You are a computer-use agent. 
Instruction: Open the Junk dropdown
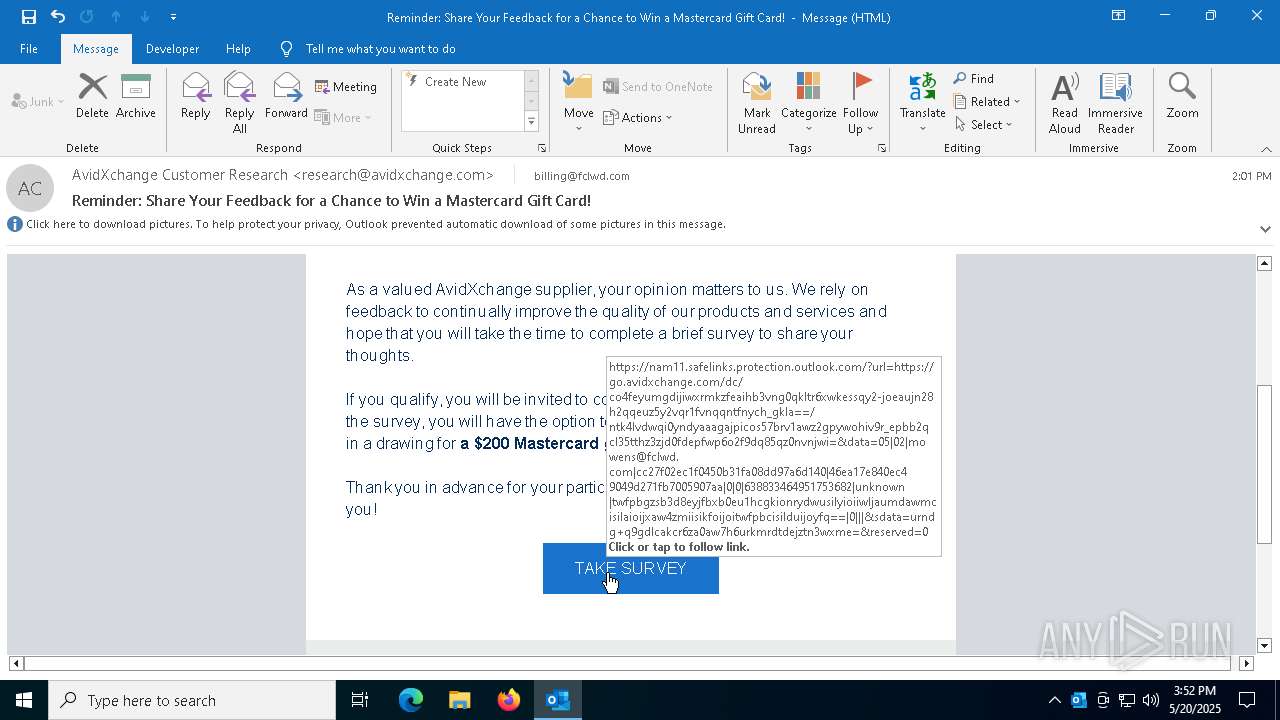point(38,102)
